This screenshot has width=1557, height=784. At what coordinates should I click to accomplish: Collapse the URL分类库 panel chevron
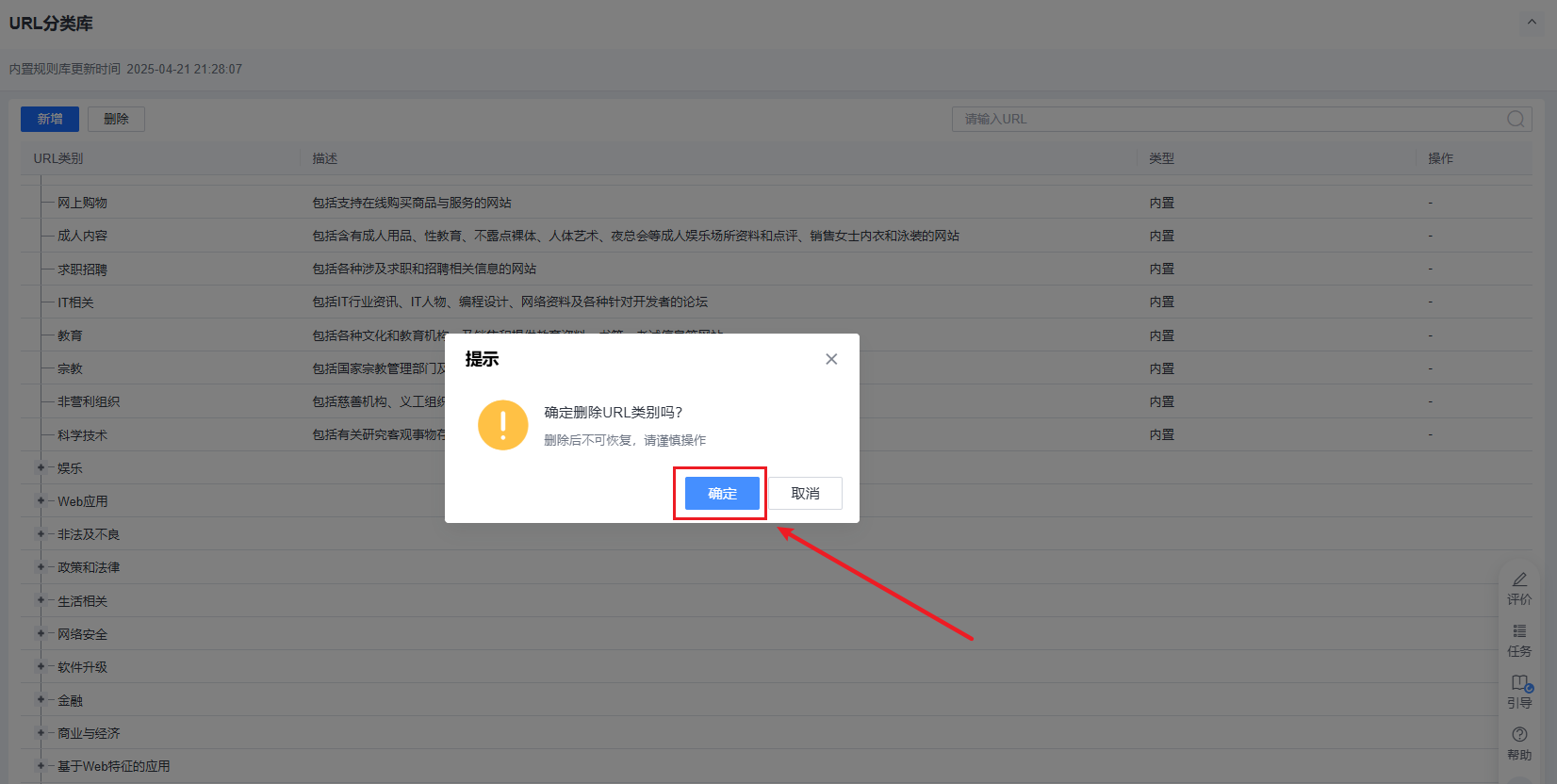point(1532,23)
